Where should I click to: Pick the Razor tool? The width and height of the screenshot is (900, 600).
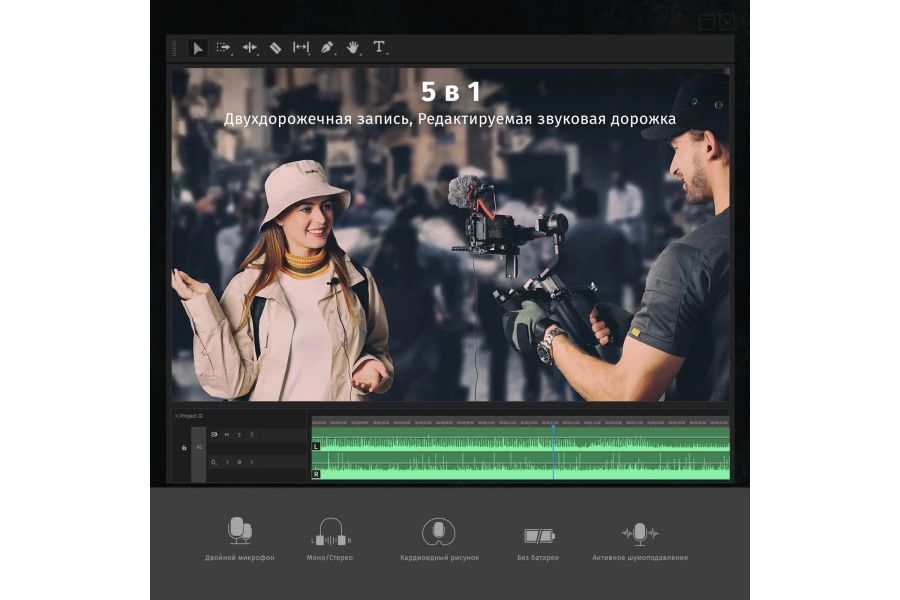(x=275, y=47)
